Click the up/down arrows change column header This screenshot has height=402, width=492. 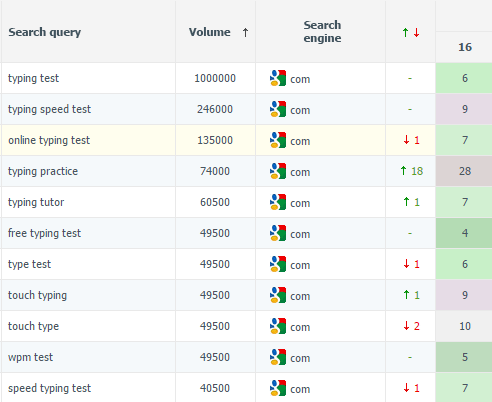coord(411,32)
